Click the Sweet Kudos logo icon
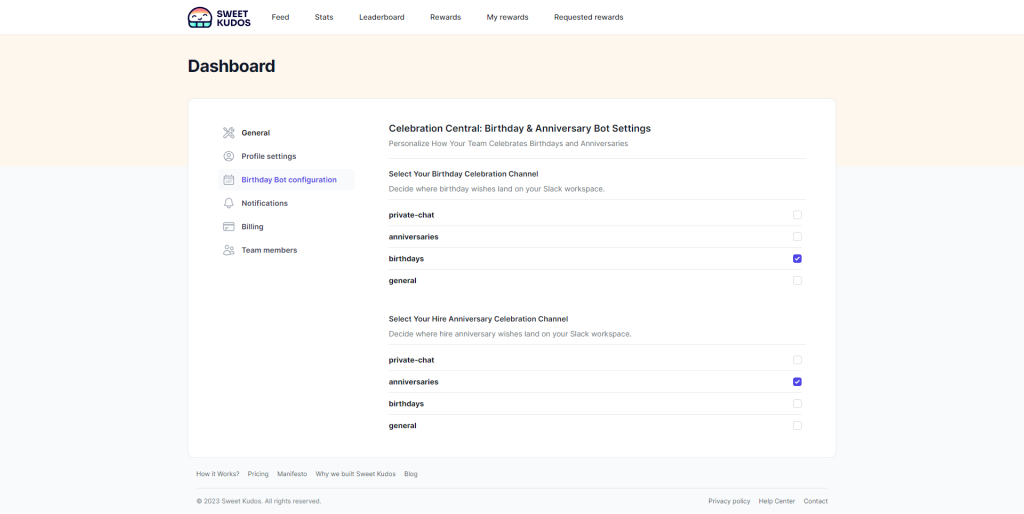1024x514 pixels. click(200, 17)
